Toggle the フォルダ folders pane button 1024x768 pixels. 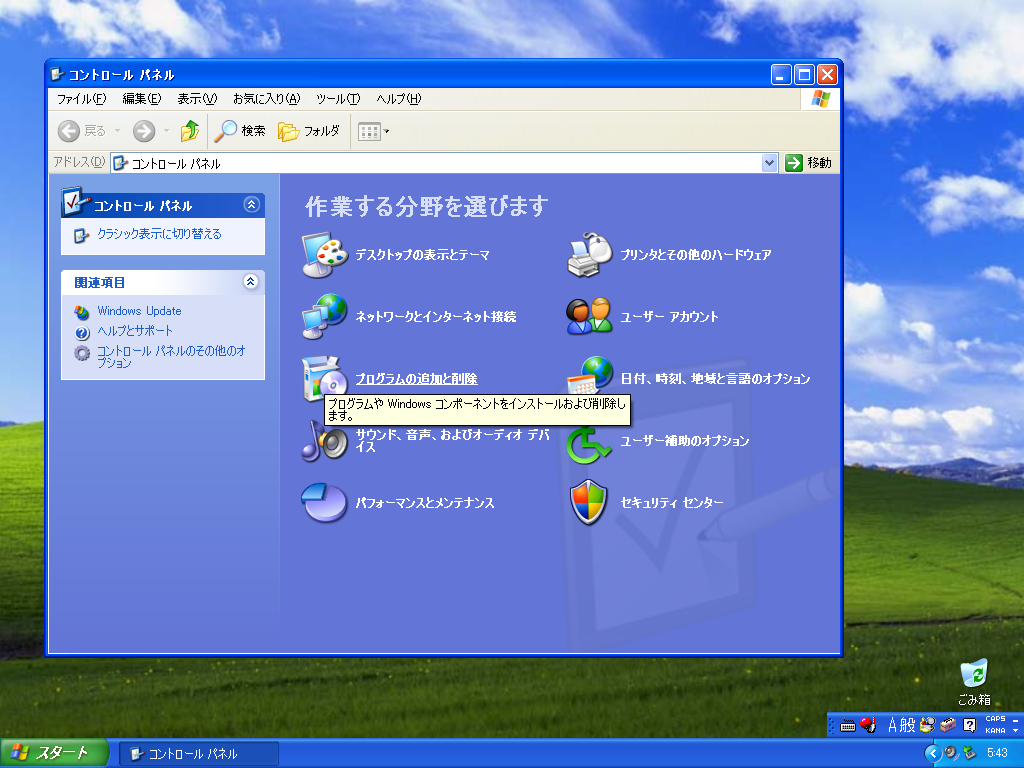pos(309,131)
